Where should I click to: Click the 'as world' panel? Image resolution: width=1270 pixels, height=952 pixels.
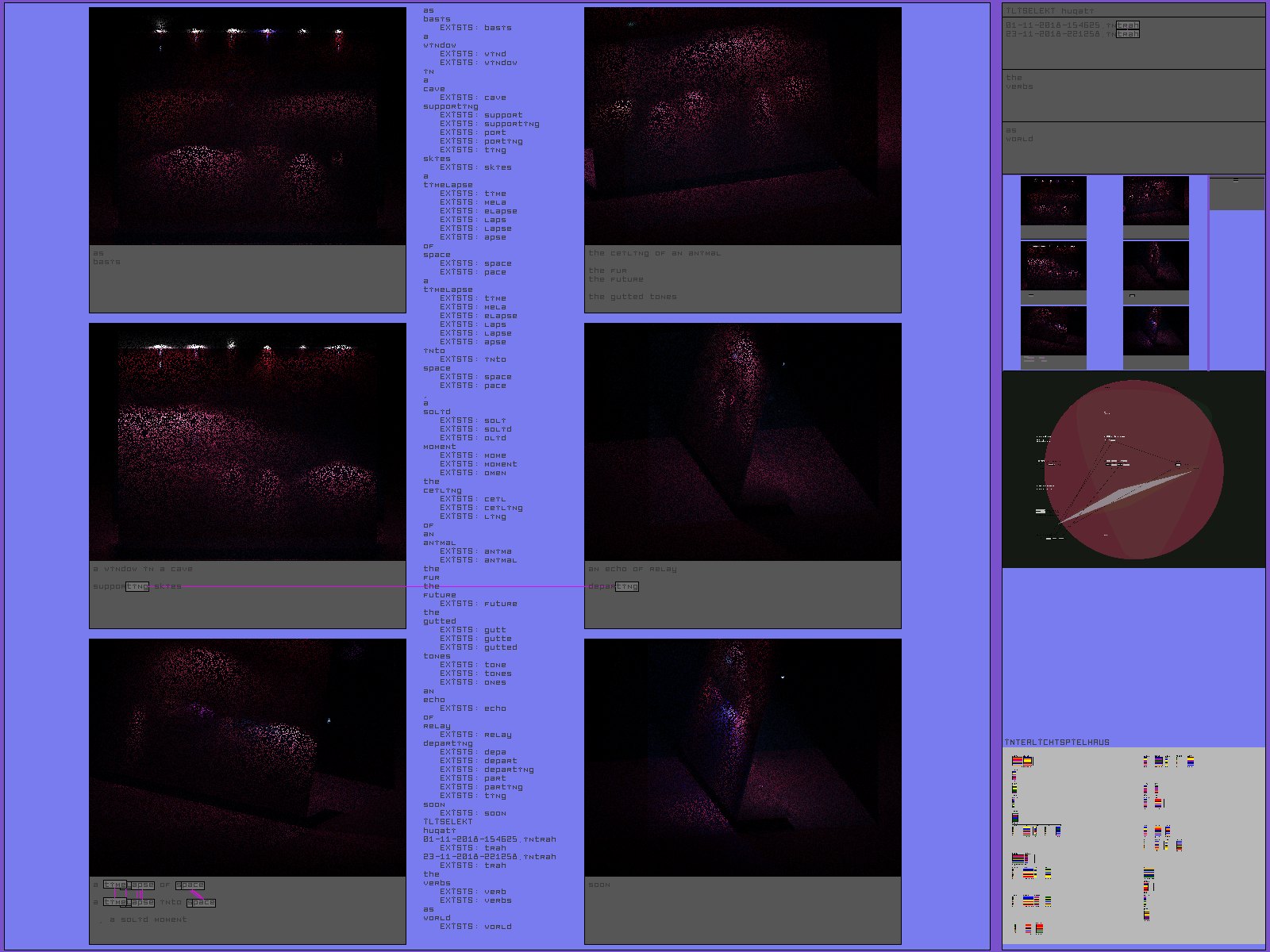click(1133, 147)
